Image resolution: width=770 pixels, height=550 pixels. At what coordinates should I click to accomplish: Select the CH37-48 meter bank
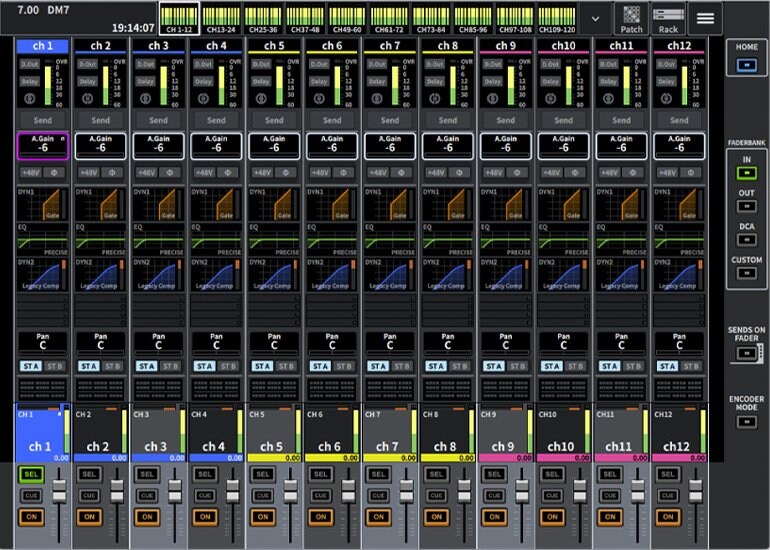tap(305, 19)
